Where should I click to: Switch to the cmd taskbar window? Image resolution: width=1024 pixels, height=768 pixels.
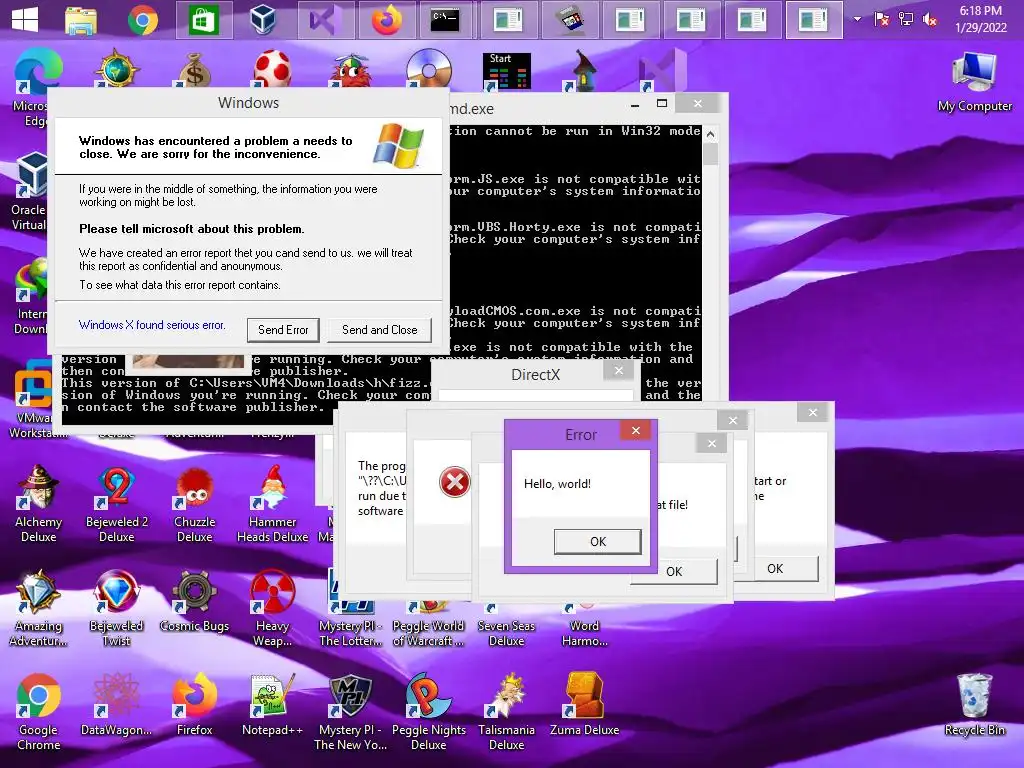(x=446, y=20)
